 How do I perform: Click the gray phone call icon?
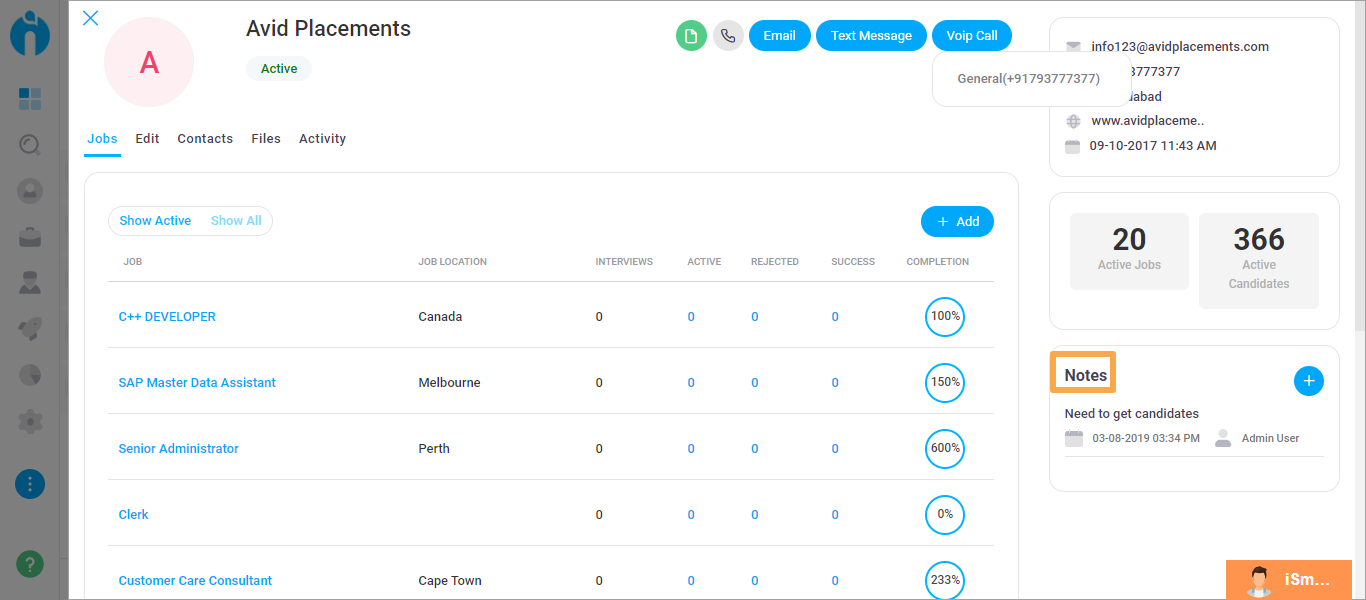[728, 36]
